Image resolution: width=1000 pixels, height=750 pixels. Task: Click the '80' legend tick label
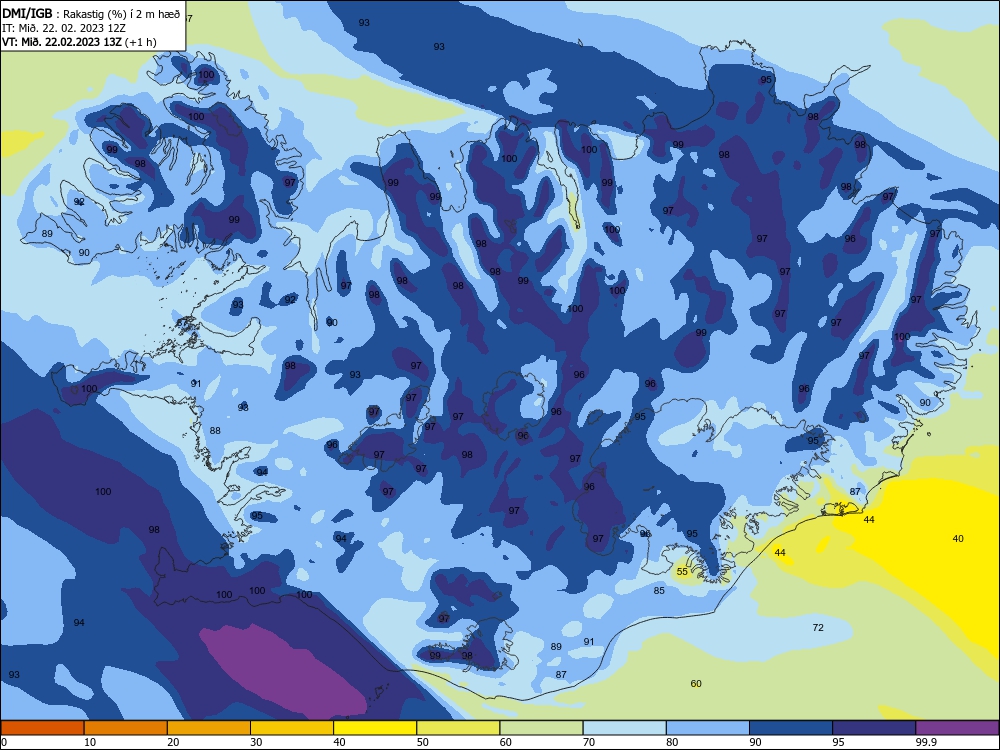tap(672, 742)
